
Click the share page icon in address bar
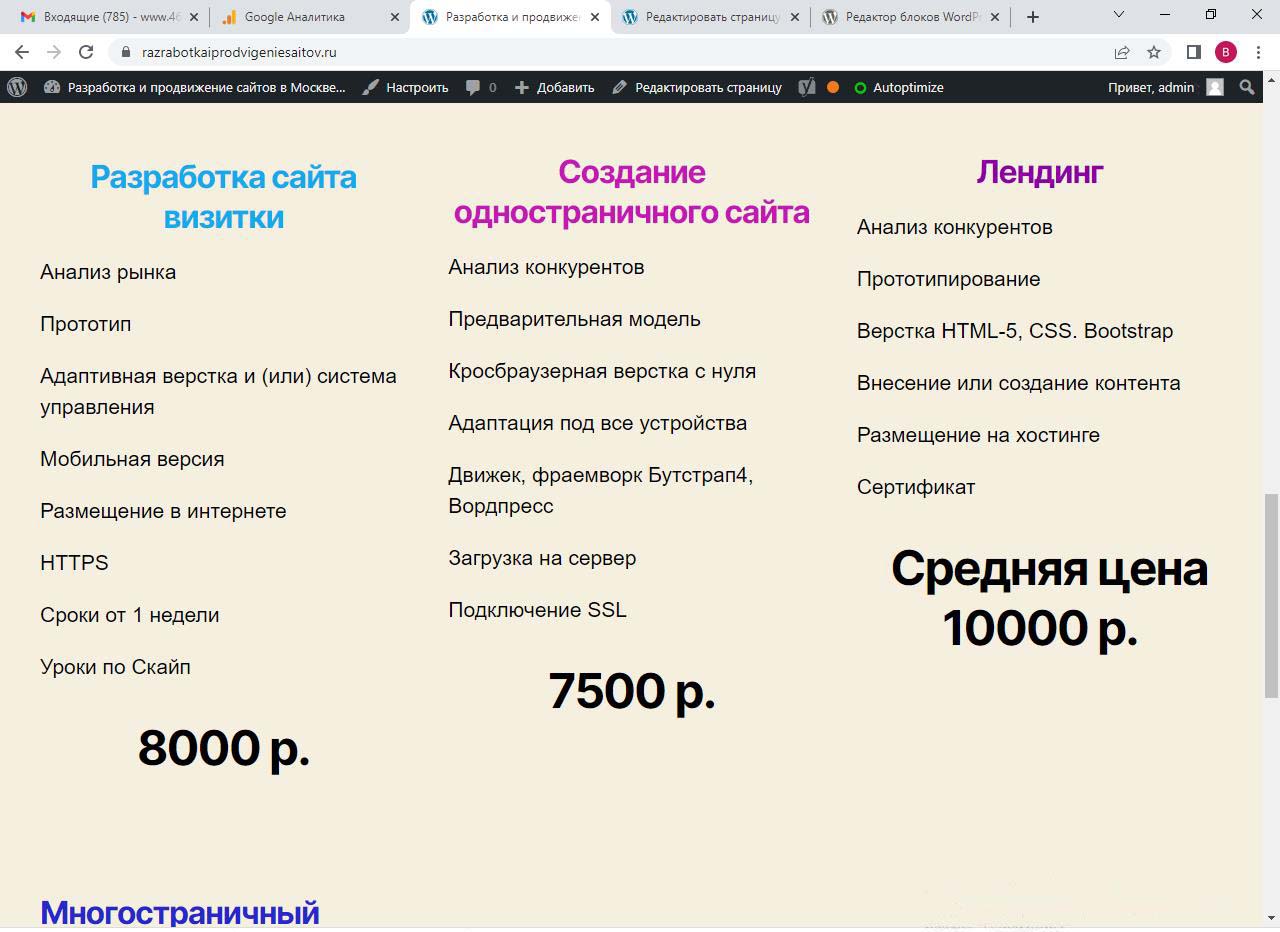[1122, 52]
